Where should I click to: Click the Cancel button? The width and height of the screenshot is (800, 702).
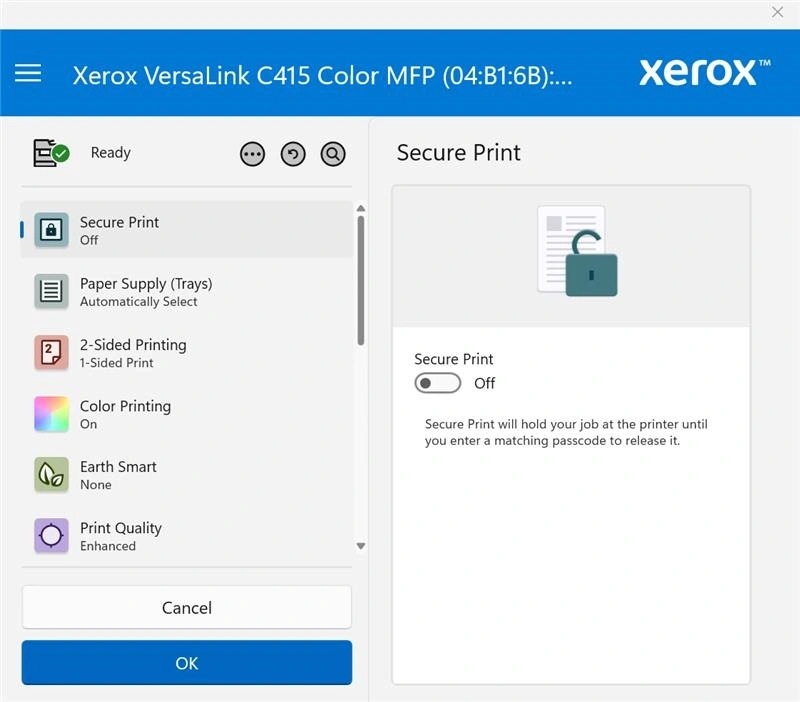(x=187, y=608)
